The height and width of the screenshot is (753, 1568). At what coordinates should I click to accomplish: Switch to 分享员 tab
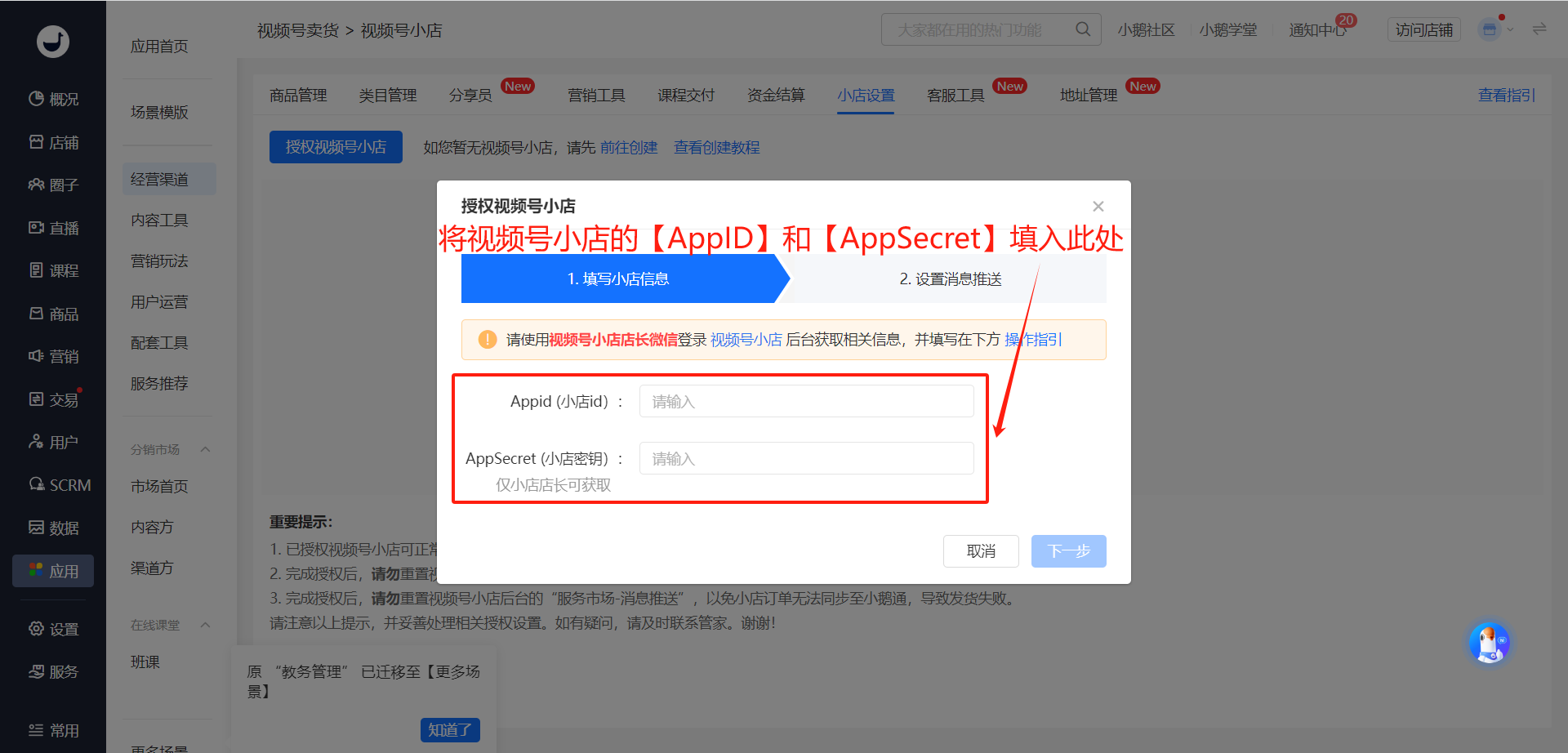(x=470, y=96)
